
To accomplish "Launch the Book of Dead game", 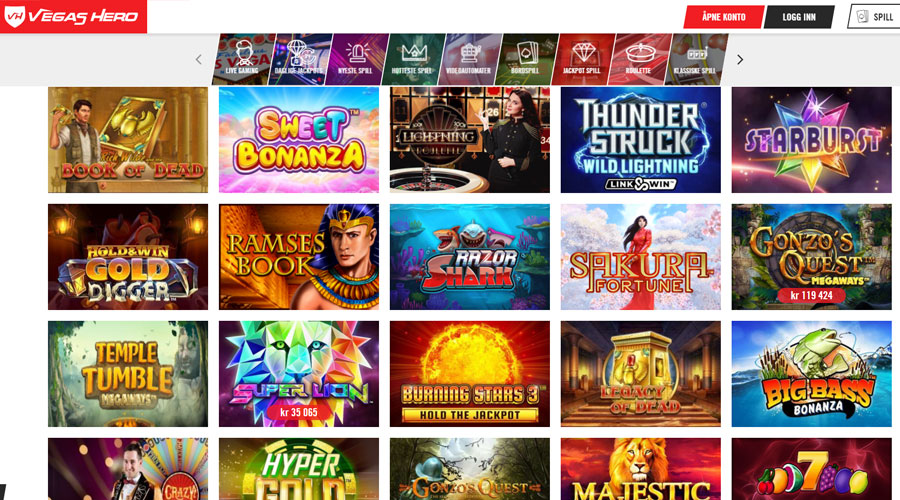I will tap(128, 140).
